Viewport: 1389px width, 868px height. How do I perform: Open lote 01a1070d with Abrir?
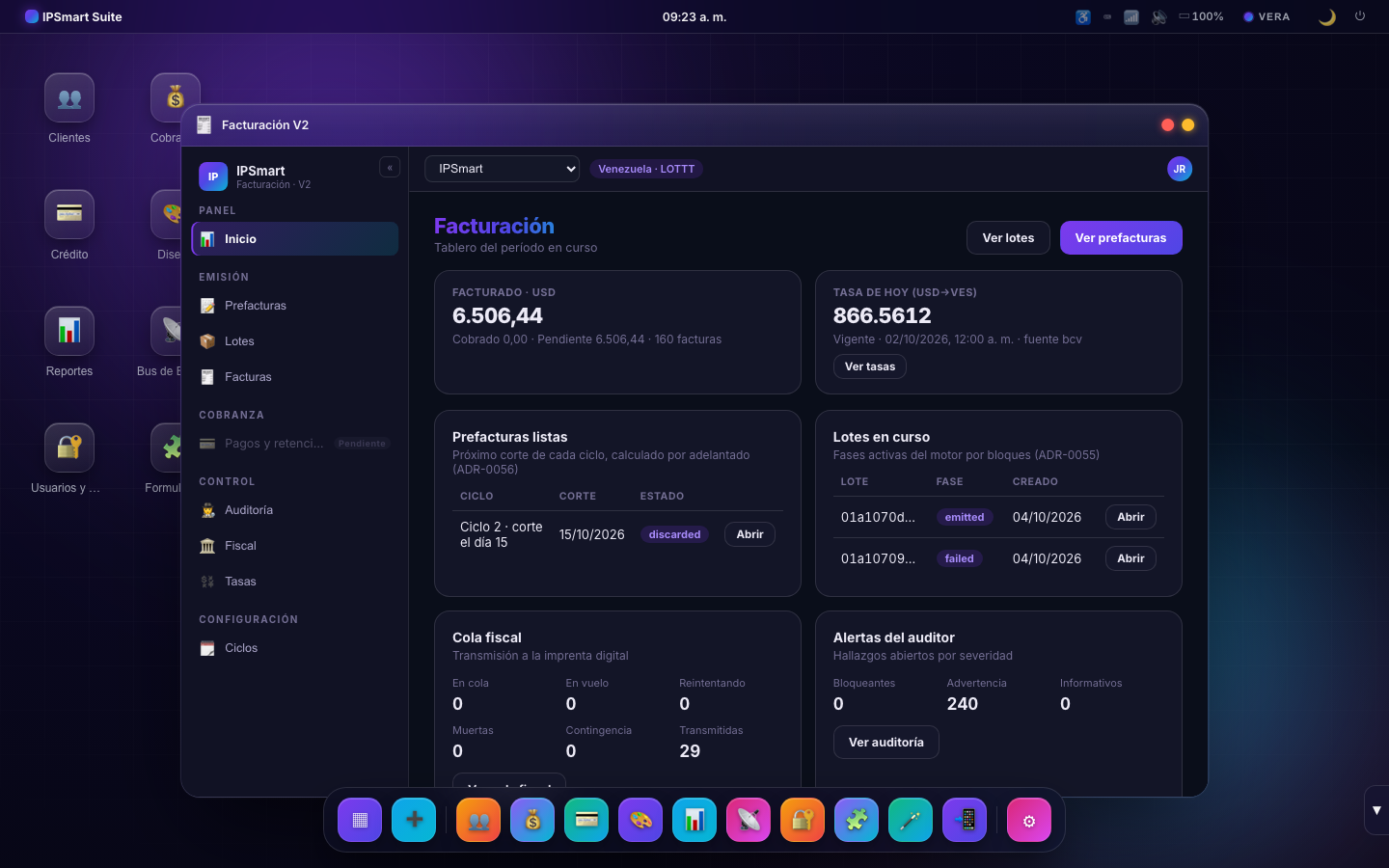[1130, 517]
